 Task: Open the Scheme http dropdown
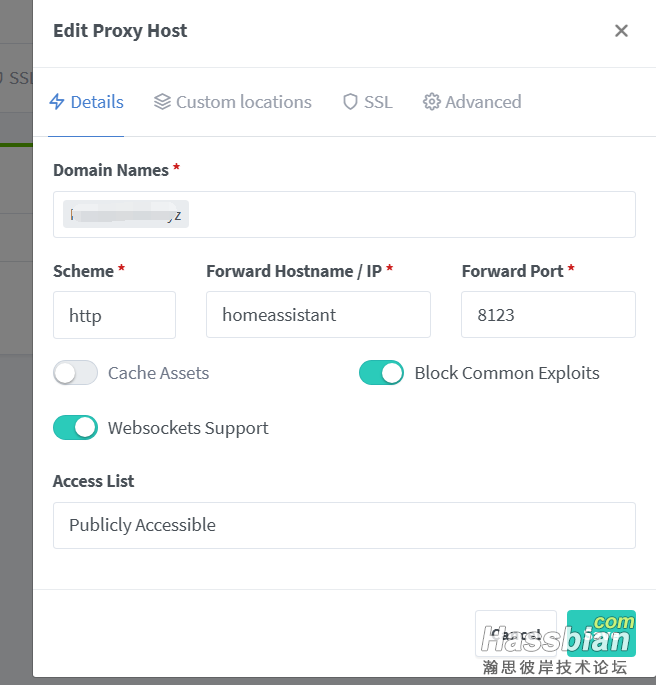pos(114,315)
